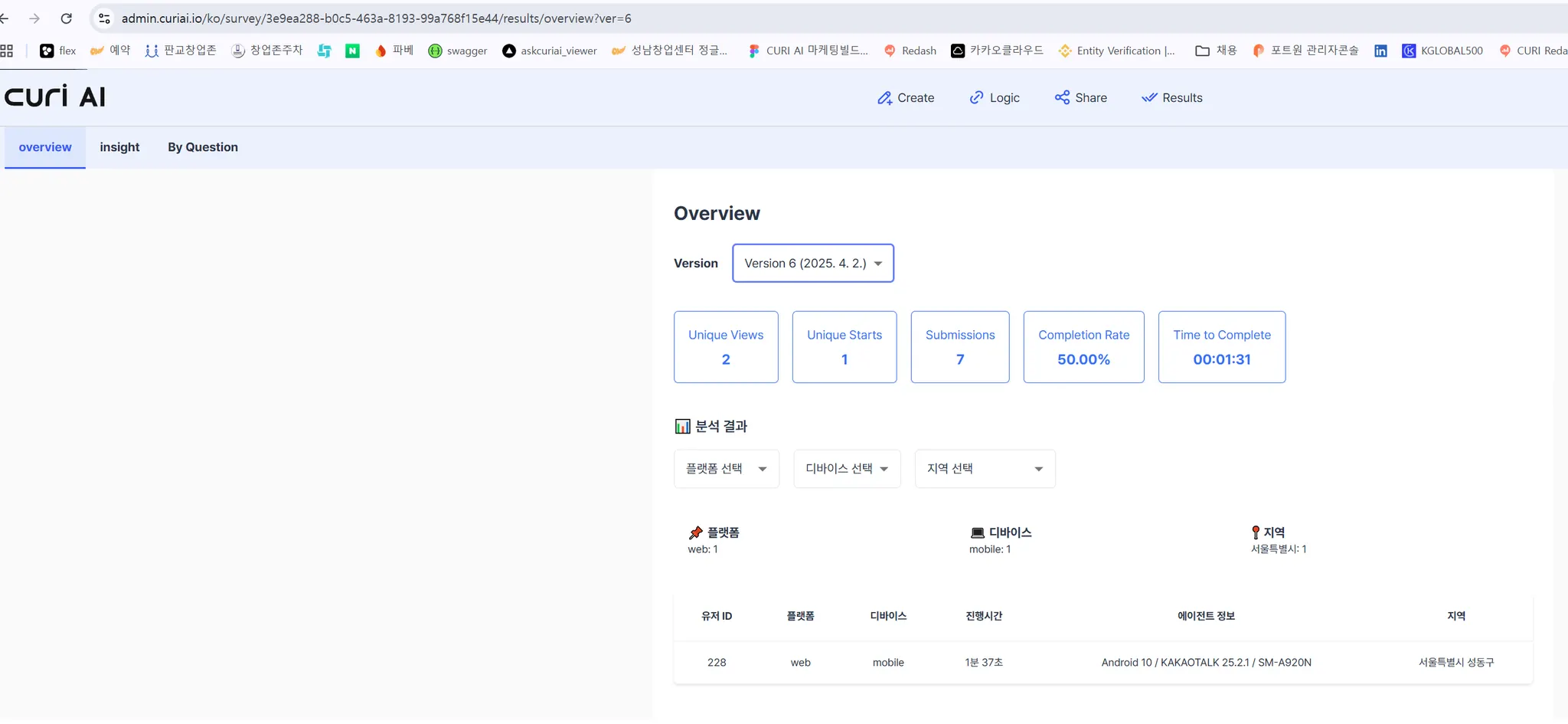Open the 창업존주차 bookmark
This screenshot has height=724, width=1568.
point(267,51)
